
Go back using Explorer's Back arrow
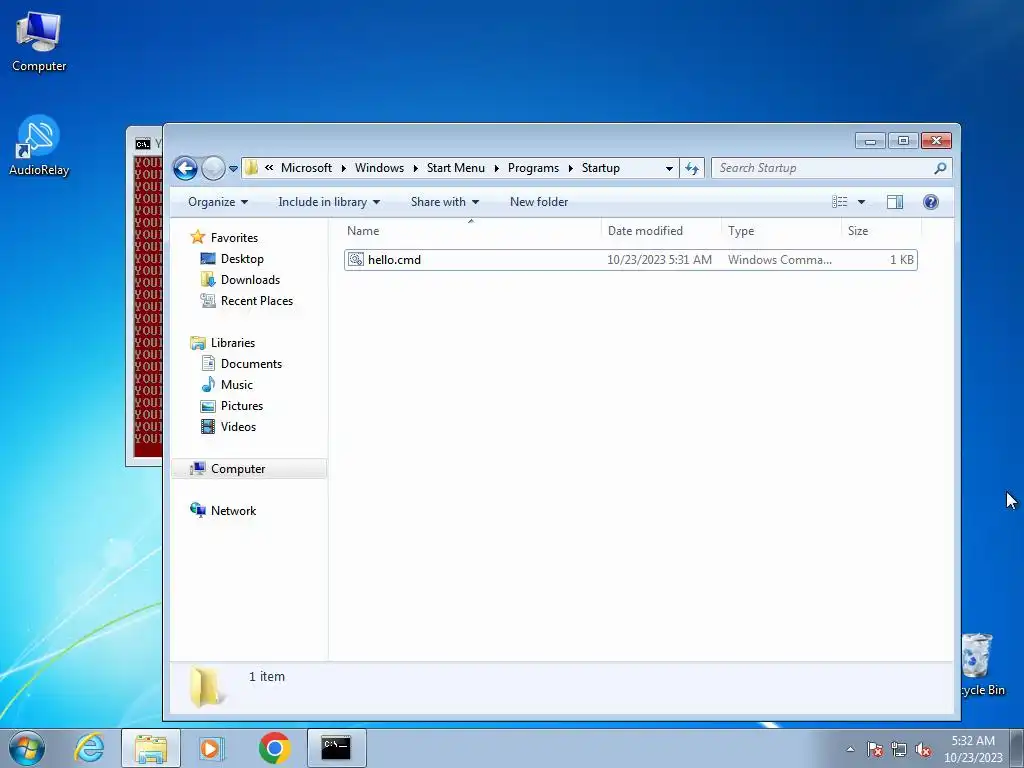click(x=185, y=168)
